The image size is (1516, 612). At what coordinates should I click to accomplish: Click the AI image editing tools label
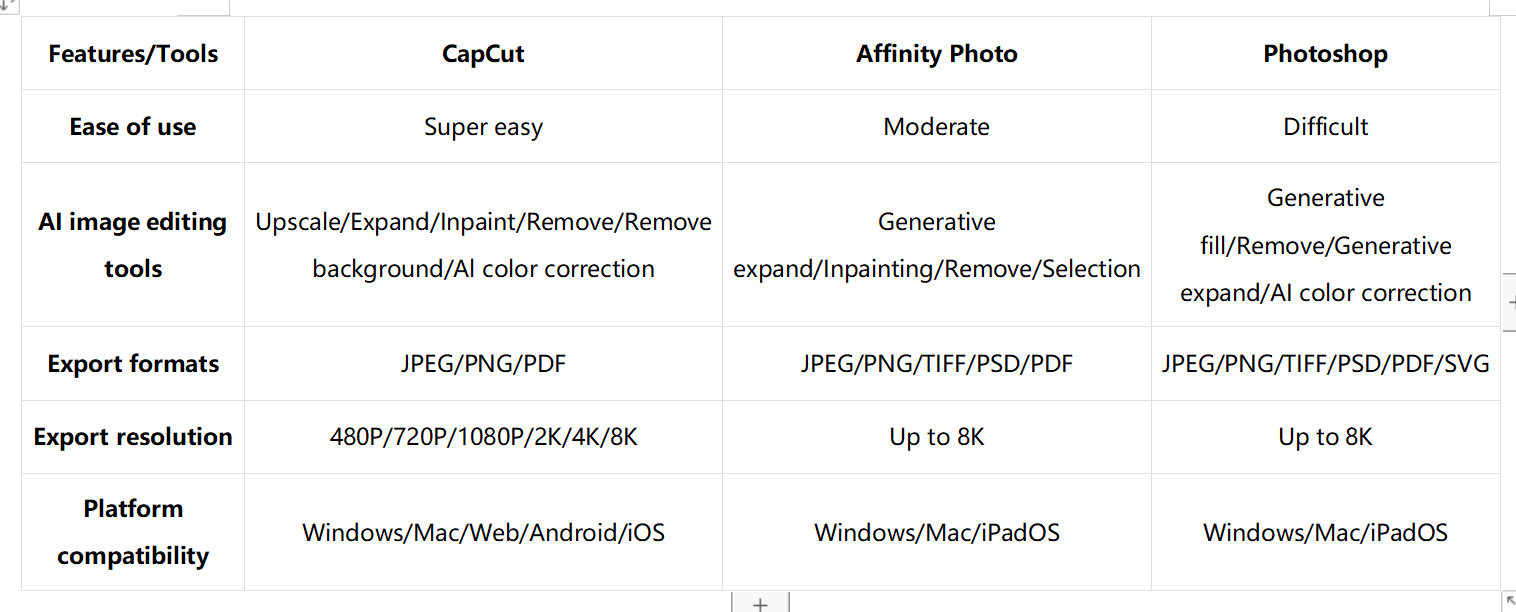point(133,245)
